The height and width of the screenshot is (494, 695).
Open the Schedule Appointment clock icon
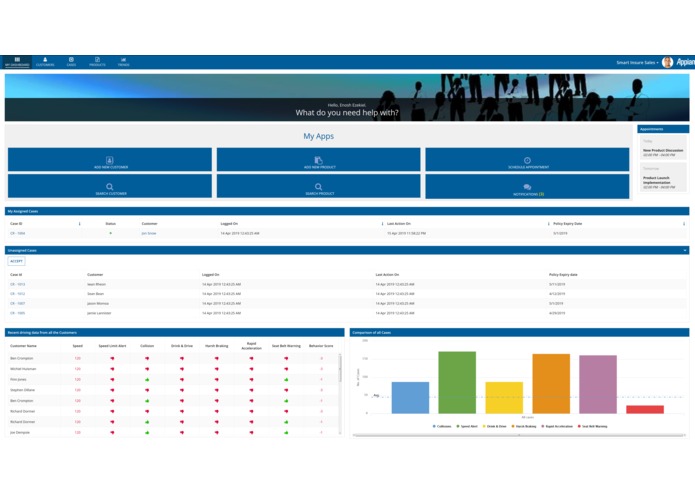527,160
